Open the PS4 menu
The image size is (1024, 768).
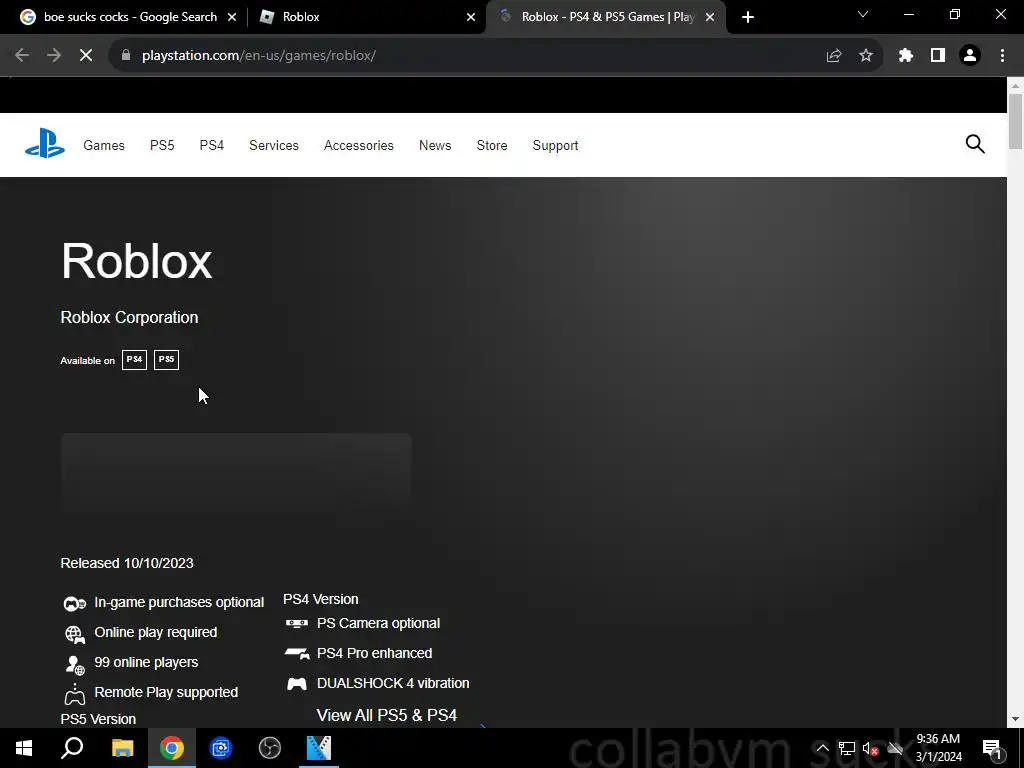coord(212,145)
